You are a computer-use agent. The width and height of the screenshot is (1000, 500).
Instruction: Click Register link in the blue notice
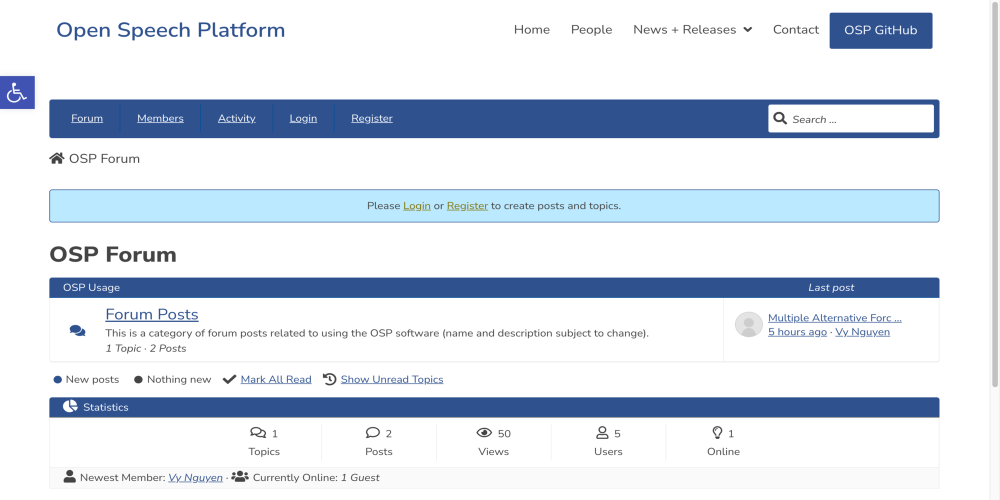click(x=467, y=206)
